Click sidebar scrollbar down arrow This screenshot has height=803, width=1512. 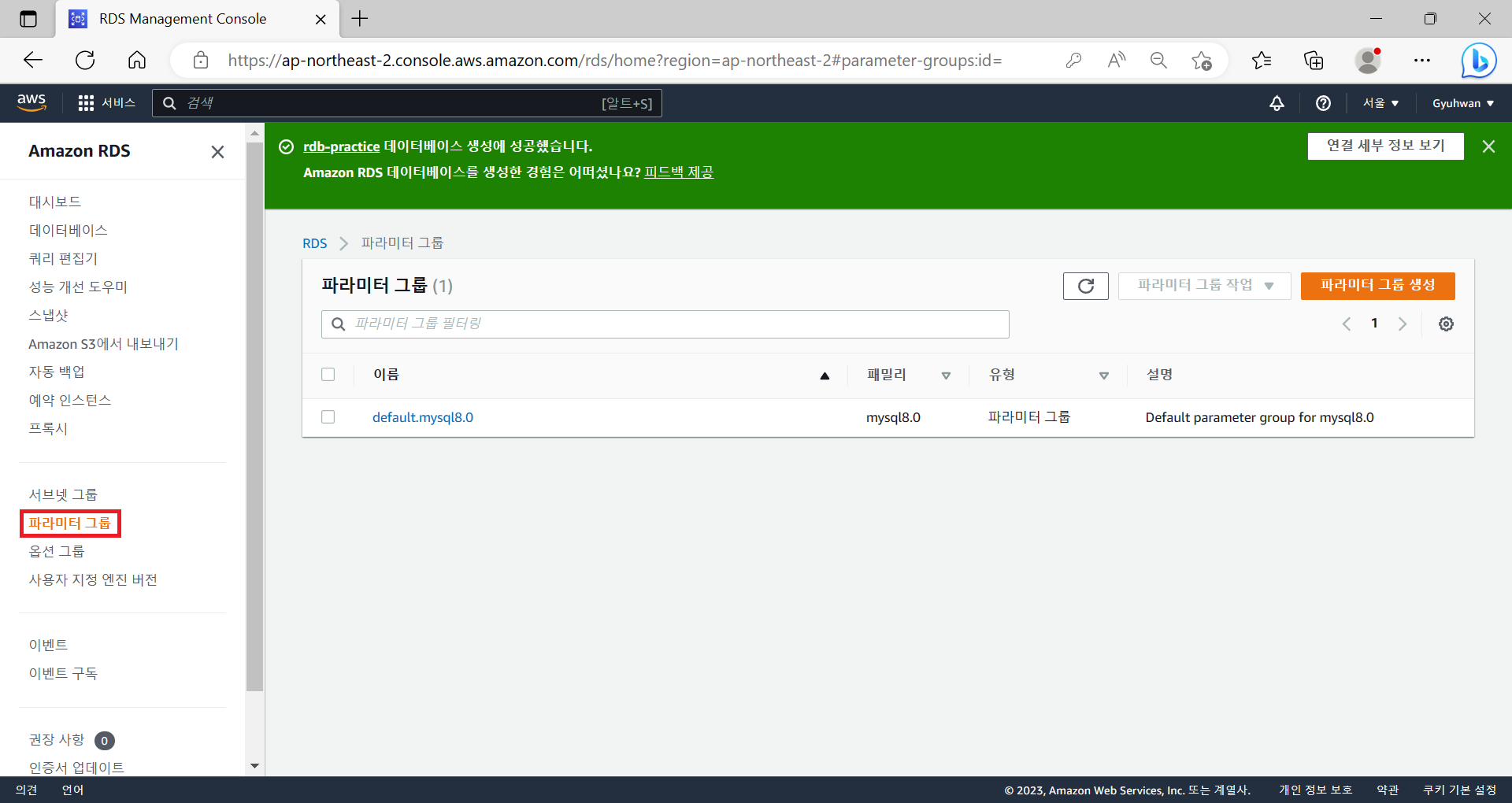pyautogui.click(x=254, y=765)
